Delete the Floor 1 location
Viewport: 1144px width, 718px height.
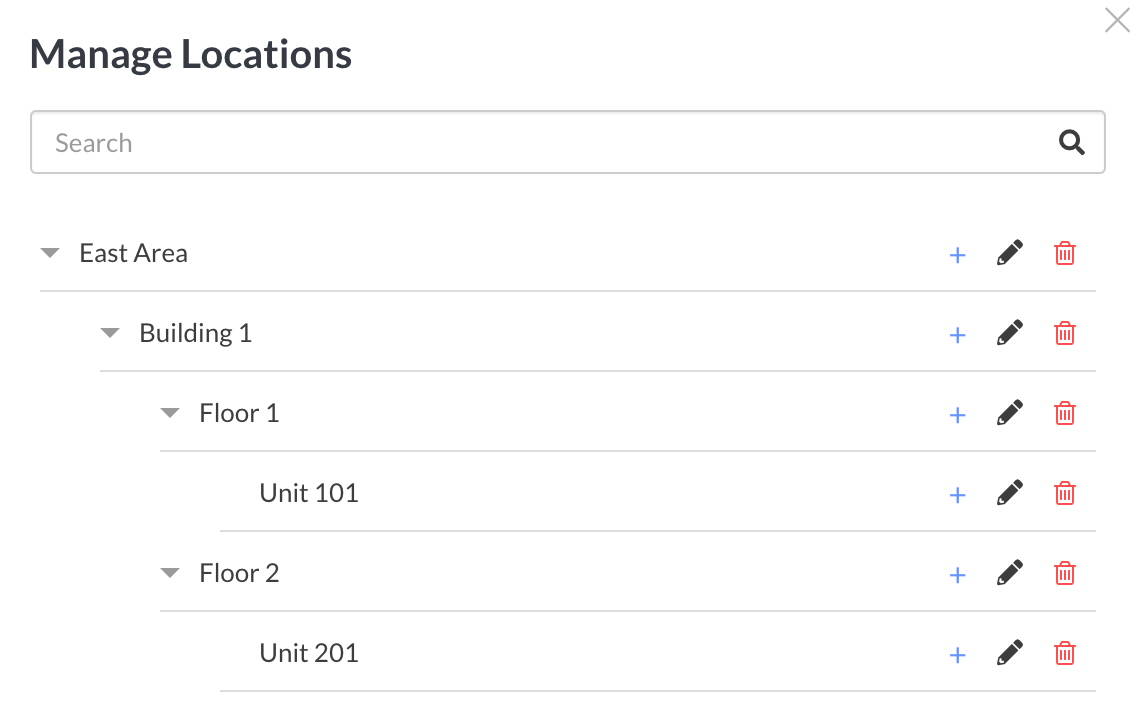[1064, 413]
